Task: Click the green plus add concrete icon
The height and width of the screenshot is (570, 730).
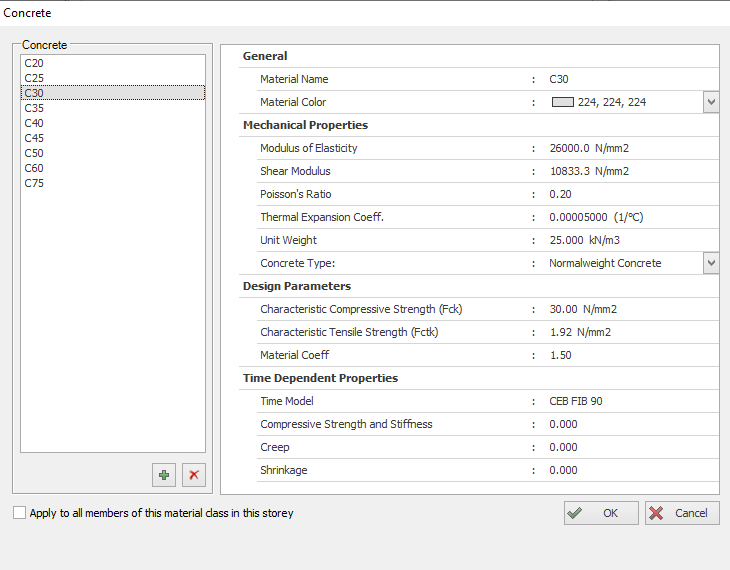Action: point(164,475)
